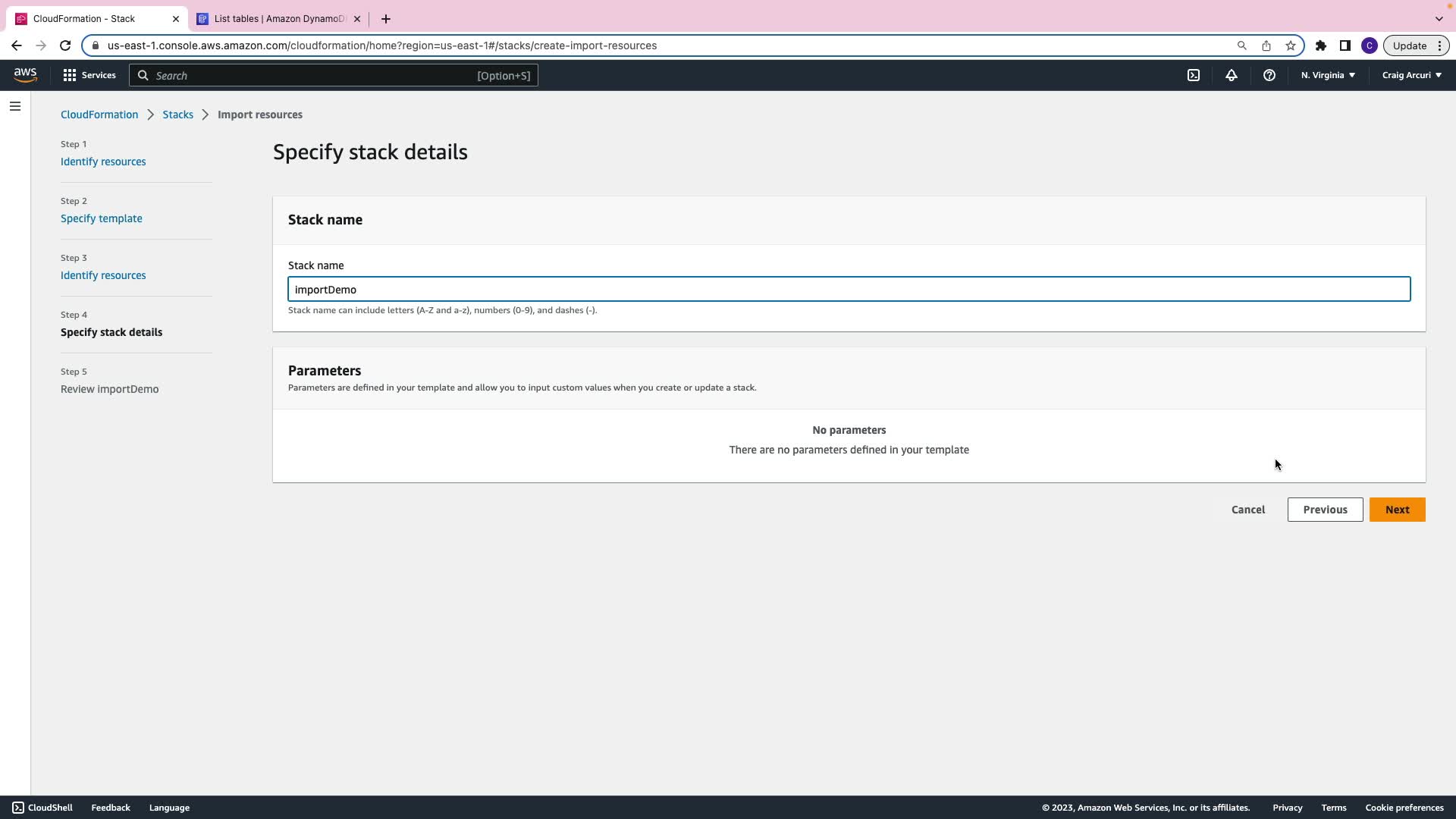Open the help question mark icon
Screen dimensions: 1456x819
(x=1269, y=75)
